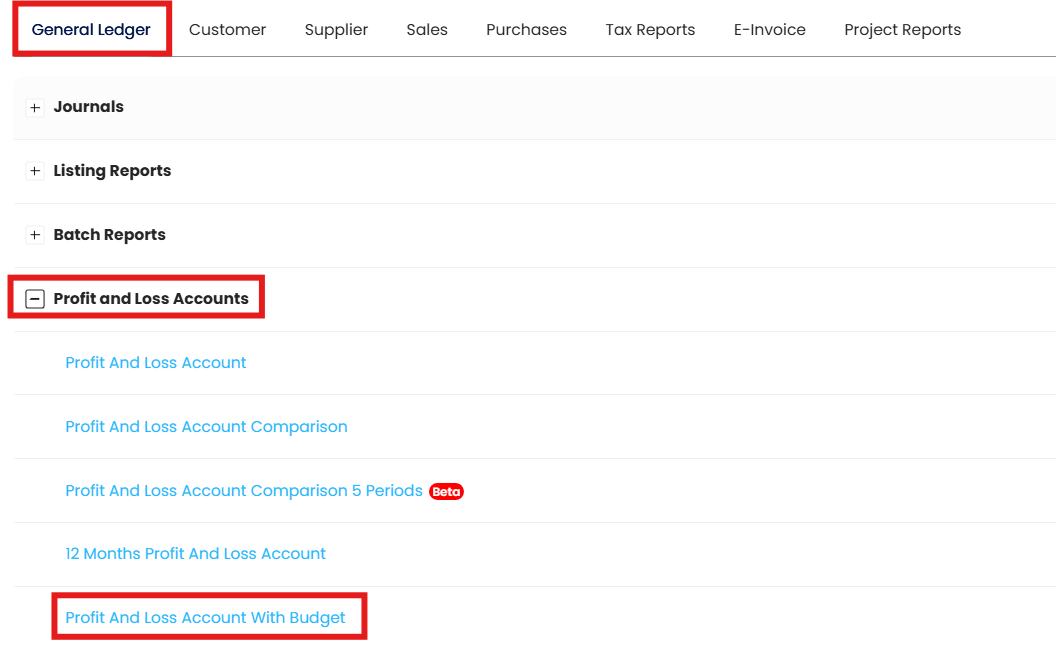The image size is (1056, 648).
Task: Open Profit And Loss Account With Budget
Action: [205, 618]
